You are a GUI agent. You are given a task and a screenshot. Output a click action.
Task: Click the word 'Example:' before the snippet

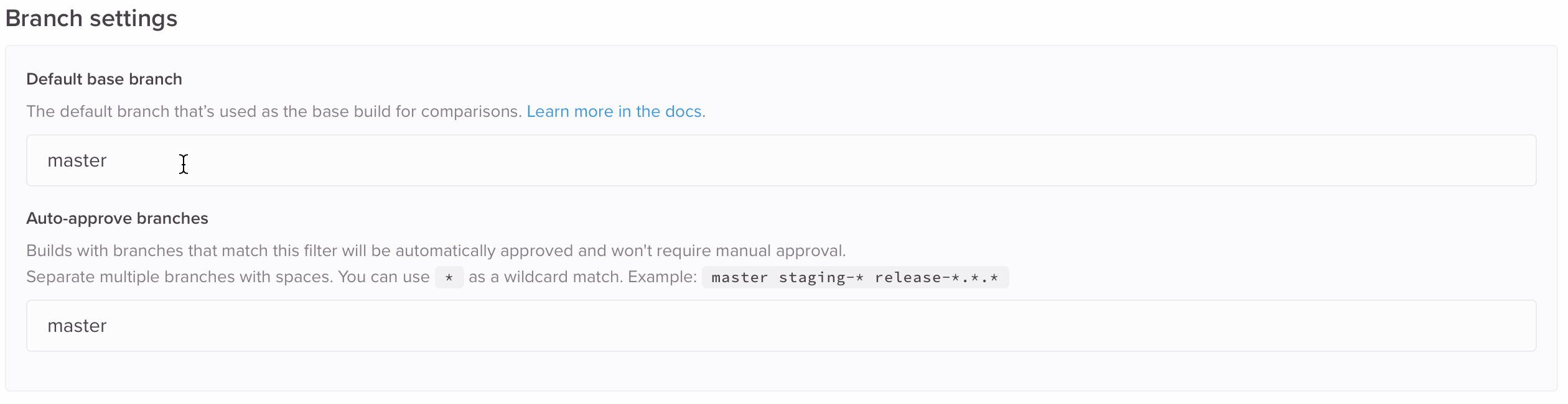tap(662, 277)
